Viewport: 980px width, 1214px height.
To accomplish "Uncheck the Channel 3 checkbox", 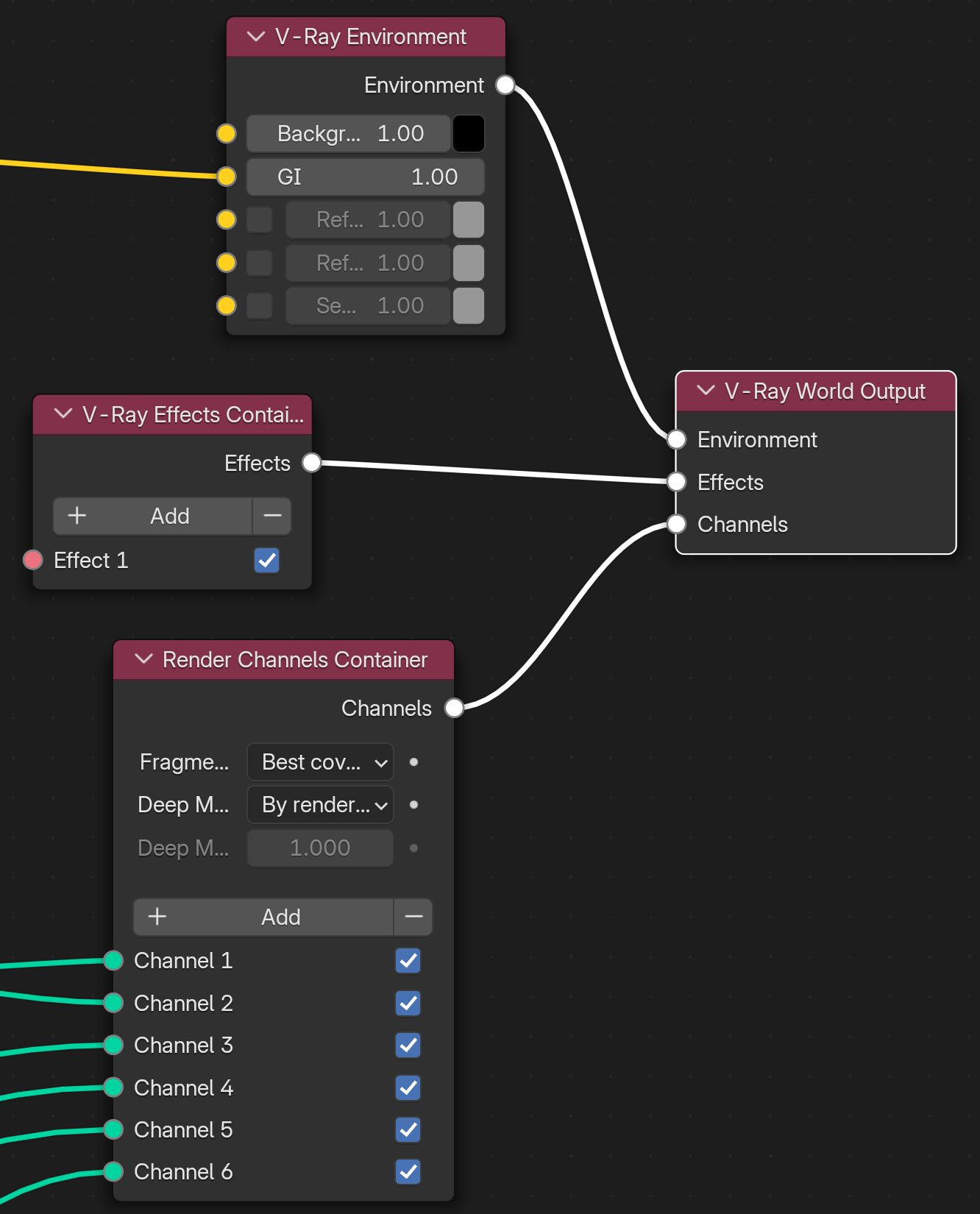I will pos(408,1046).
